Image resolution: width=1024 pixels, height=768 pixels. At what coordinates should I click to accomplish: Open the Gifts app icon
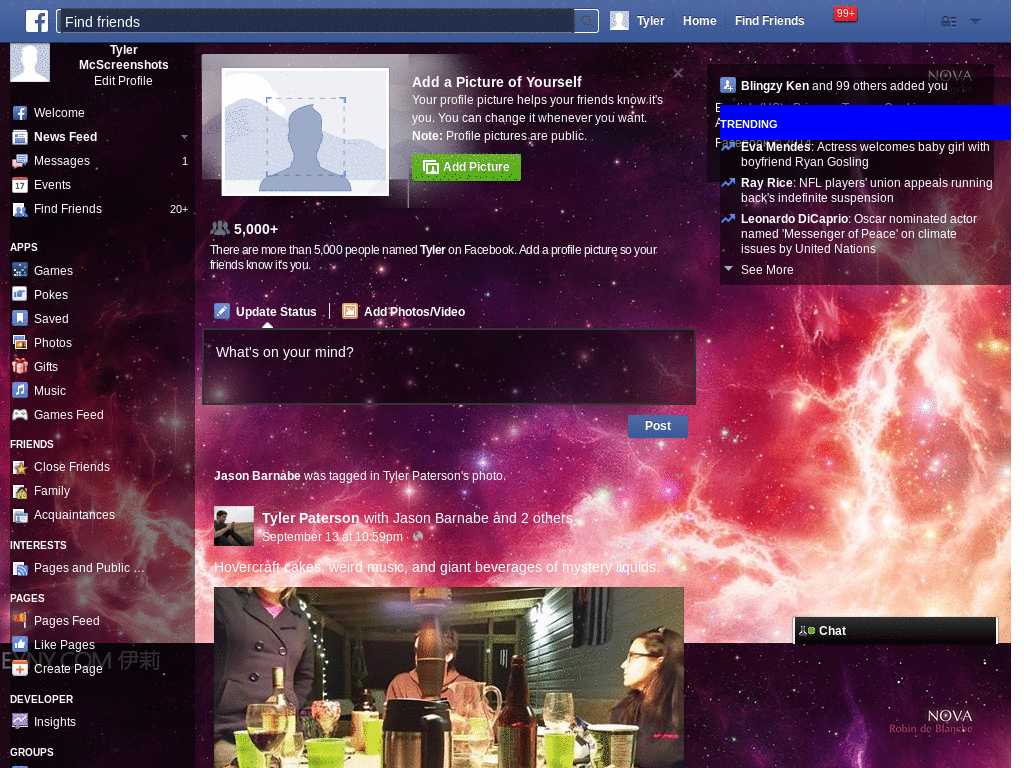coord(20,366)
